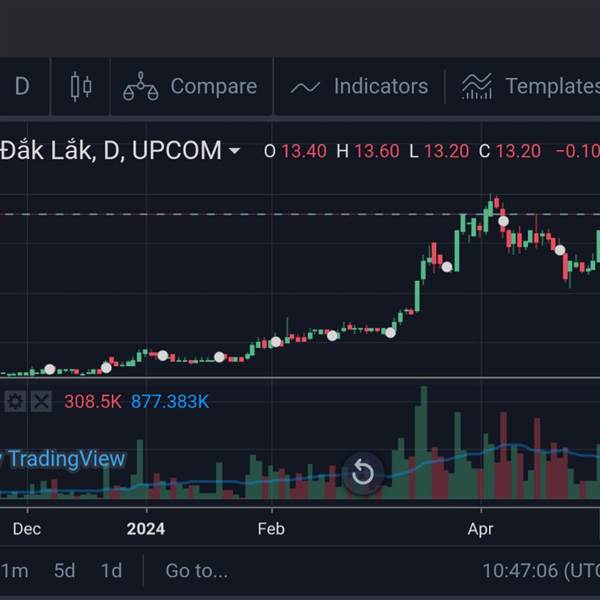
Task: Select the 1d time range
Action: click(x=111, y=571)
